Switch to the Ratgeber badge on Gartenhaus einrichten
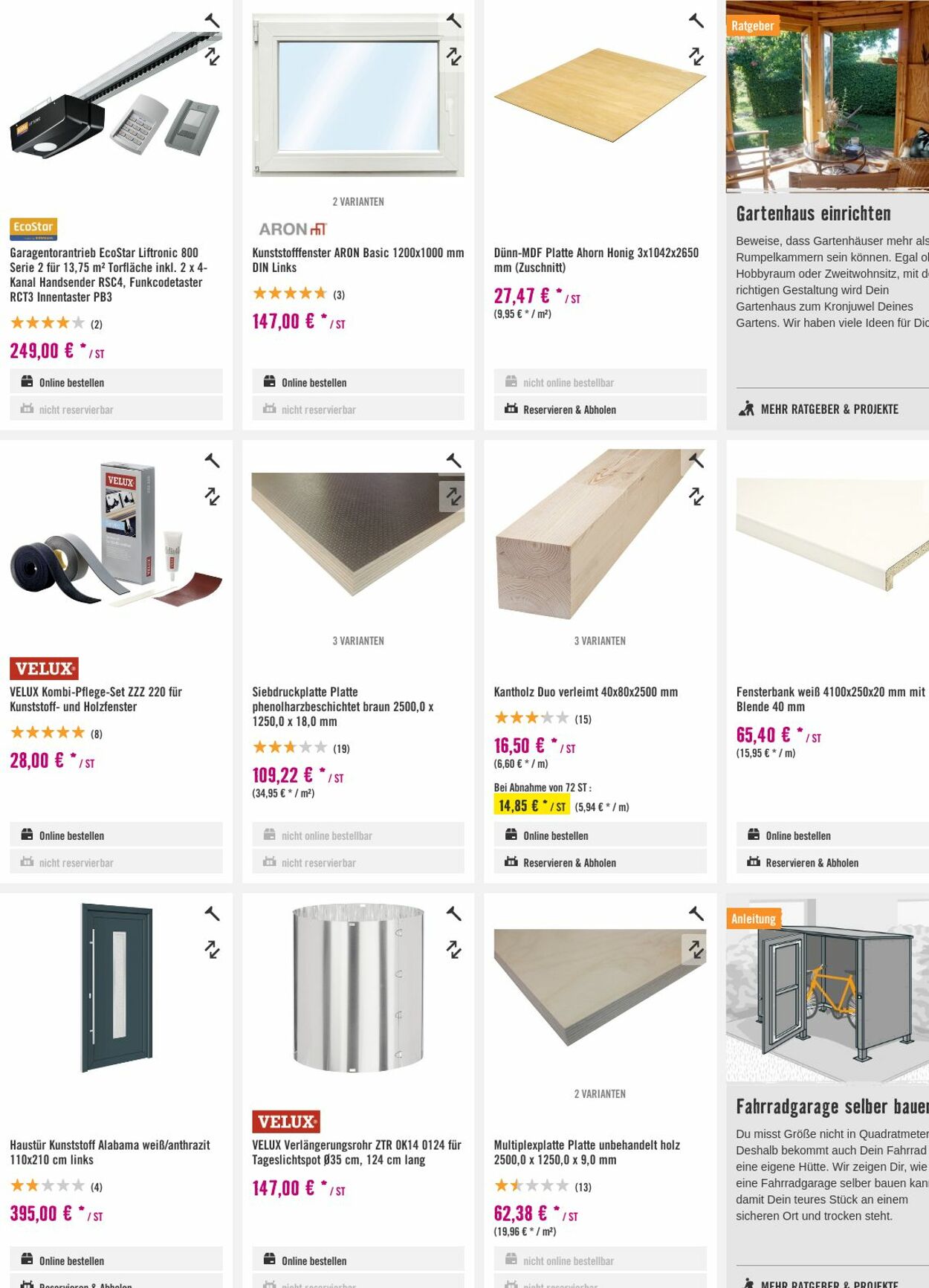This screenshot has height=1288, width=929. [752, 25]
